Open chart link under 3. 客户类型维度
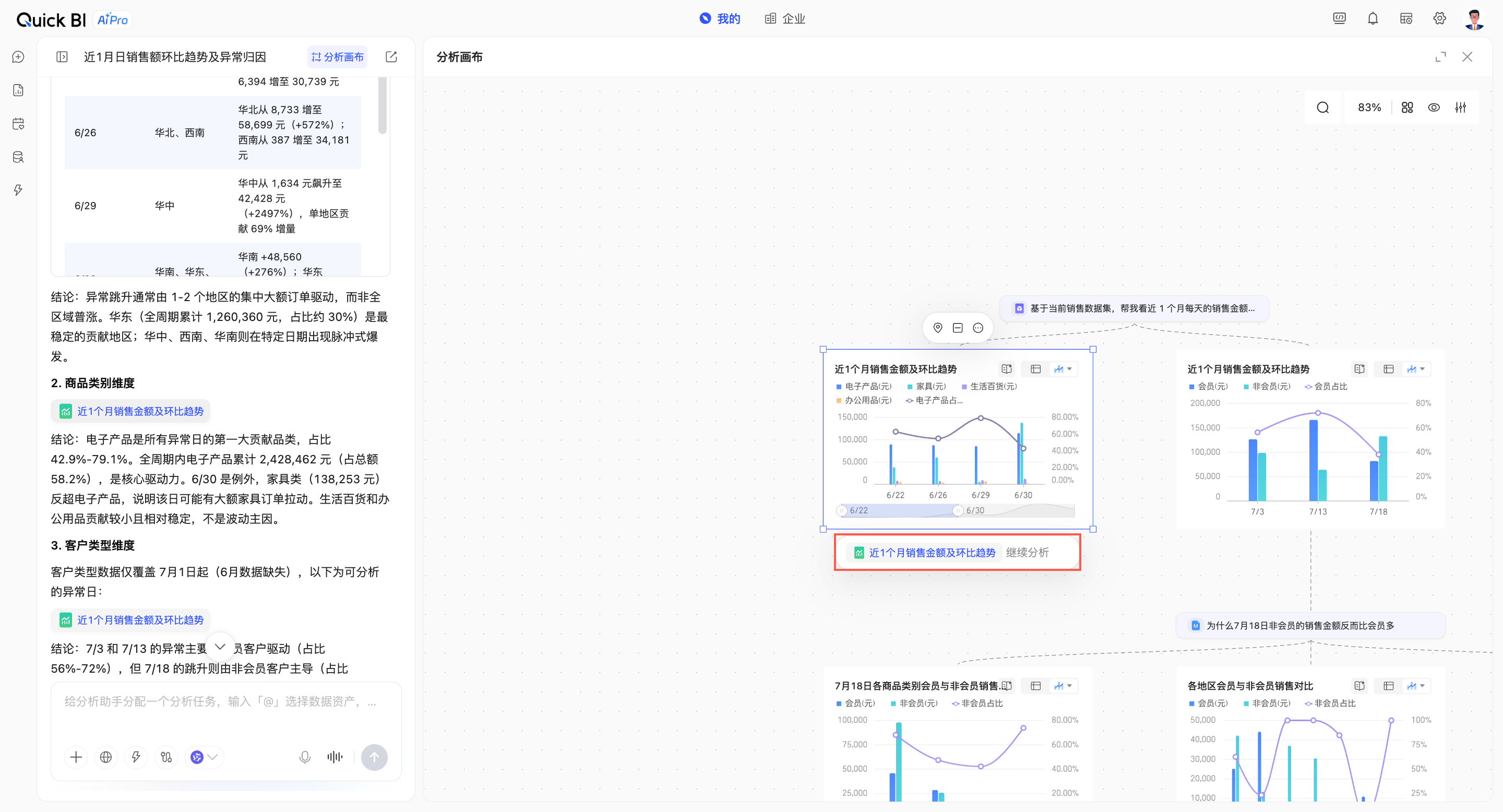The image size is (1503, 812). coord(130,620)
